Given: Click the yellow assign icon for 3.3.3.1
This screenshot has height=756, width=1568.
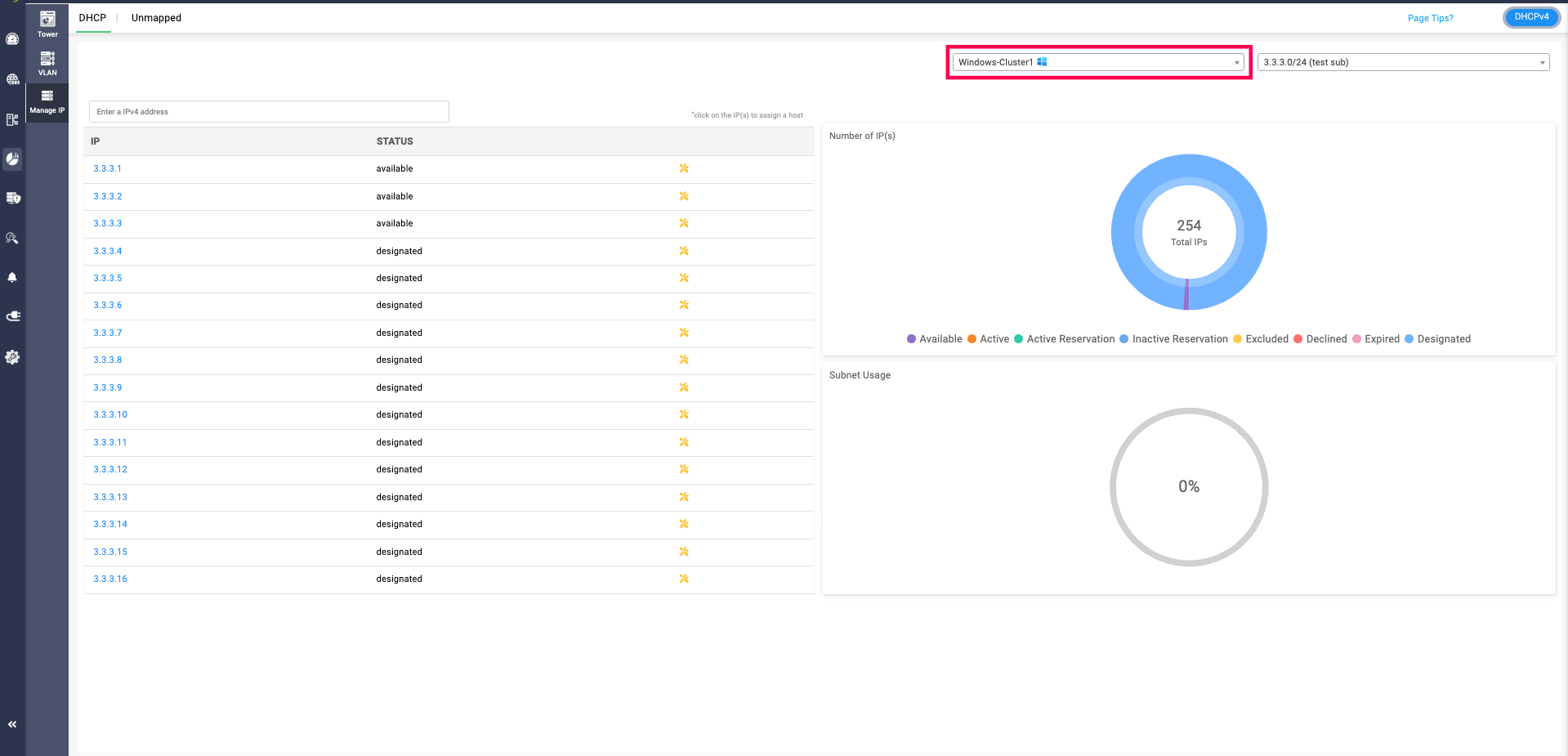Looking at the screenshot, I should tap(684, 168).
